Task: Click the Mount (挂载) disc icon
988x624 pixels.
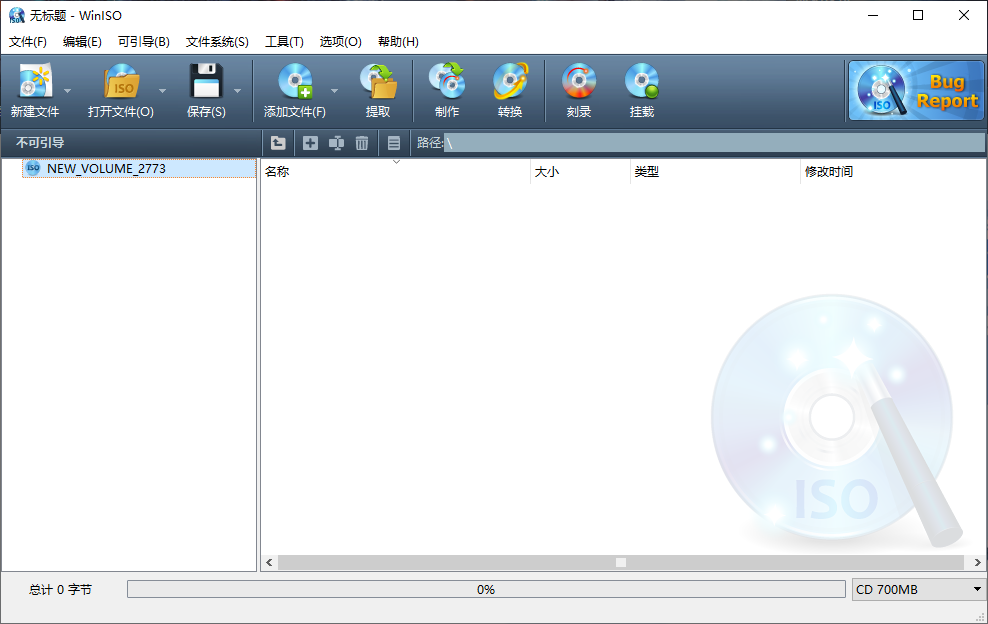Action: (x=641, y=81)
